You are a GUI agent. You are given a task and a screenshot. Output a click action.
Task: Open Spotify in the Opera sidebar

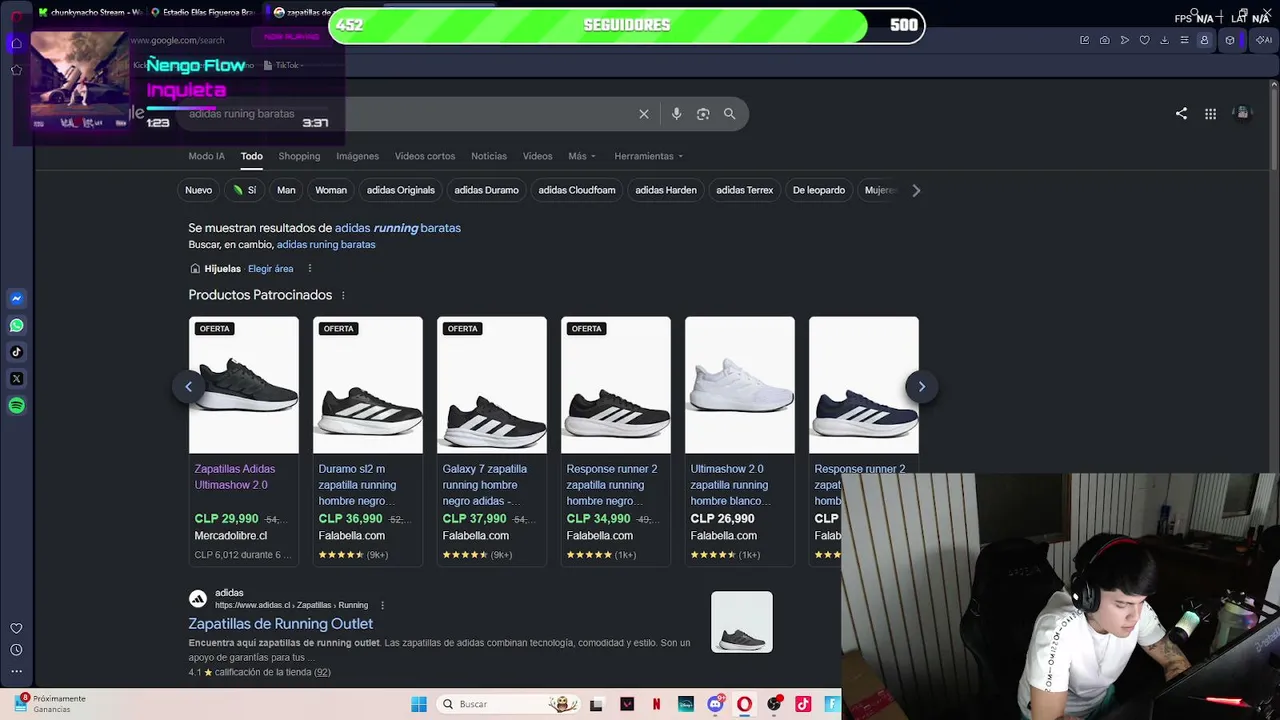[16, 406]
